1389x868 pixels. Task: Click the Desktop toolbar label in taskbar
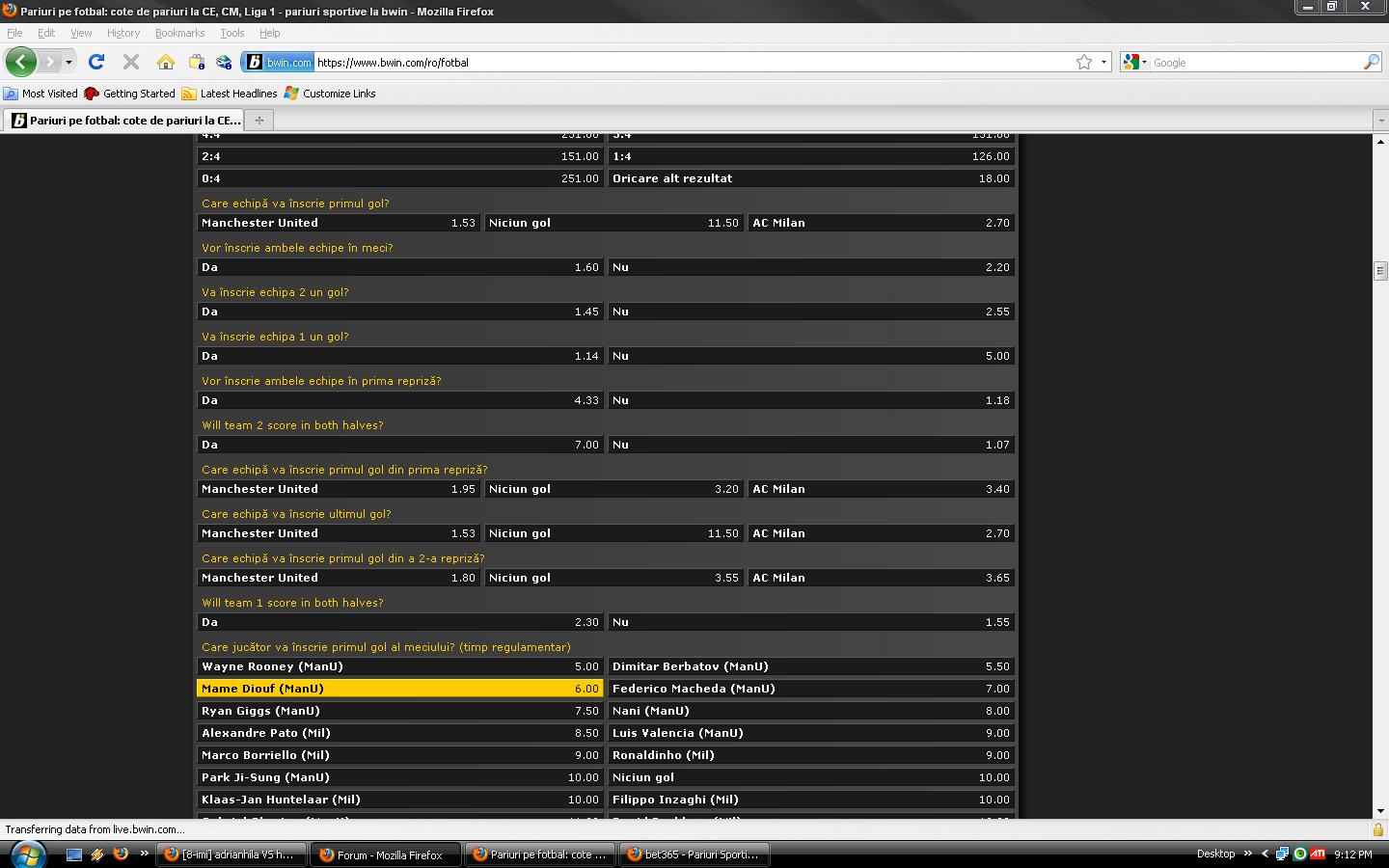coord(1215,854)
